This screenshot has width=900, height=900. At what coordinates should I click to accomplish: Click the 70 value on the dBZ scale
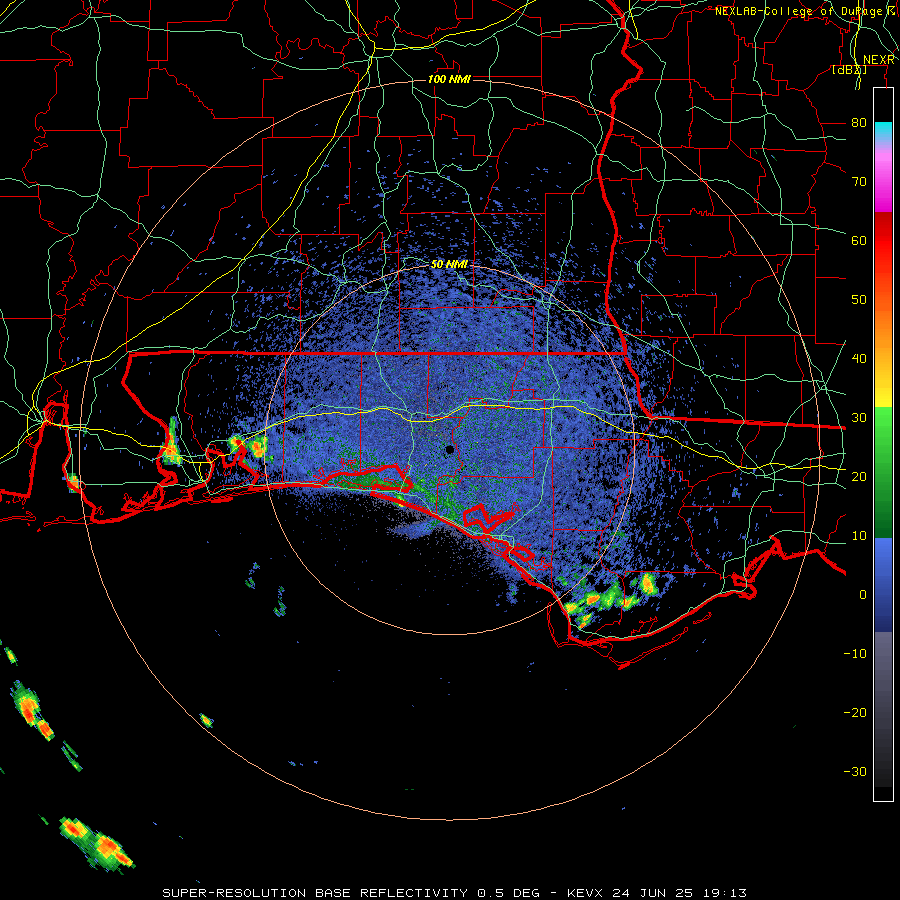click(859, 182)
